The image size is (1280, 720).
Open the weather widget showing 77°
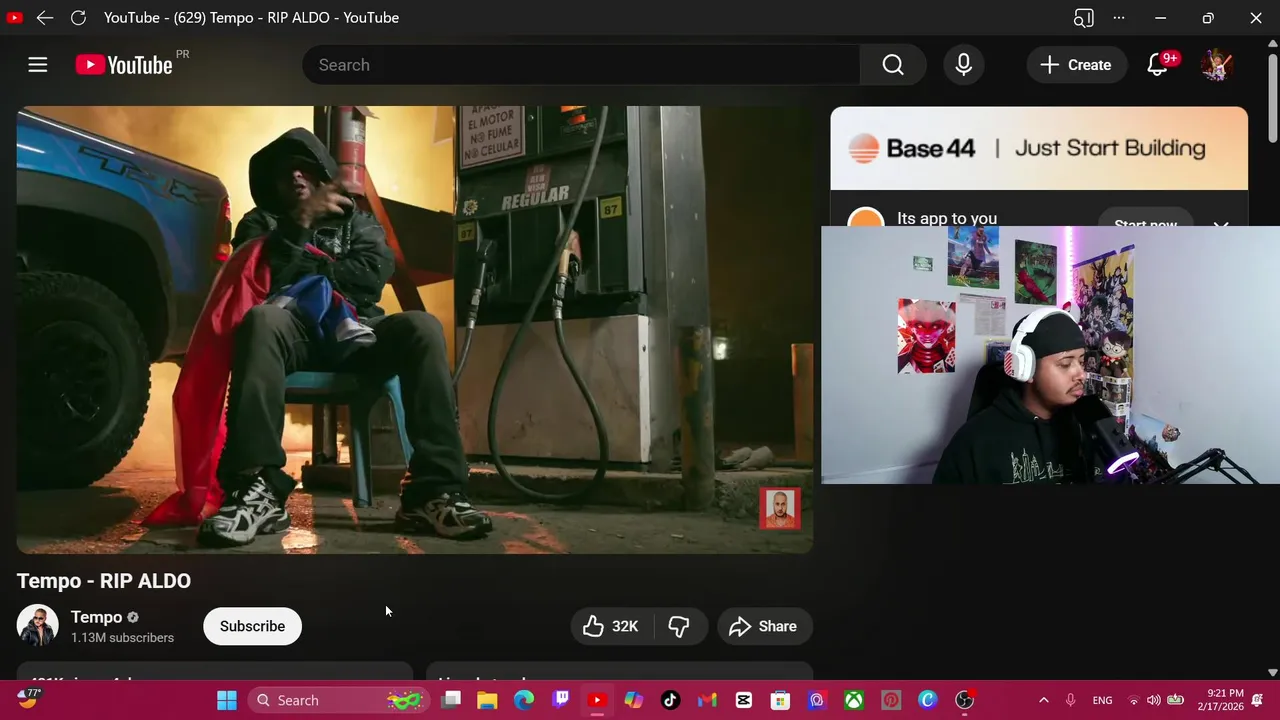coord(28,699)
